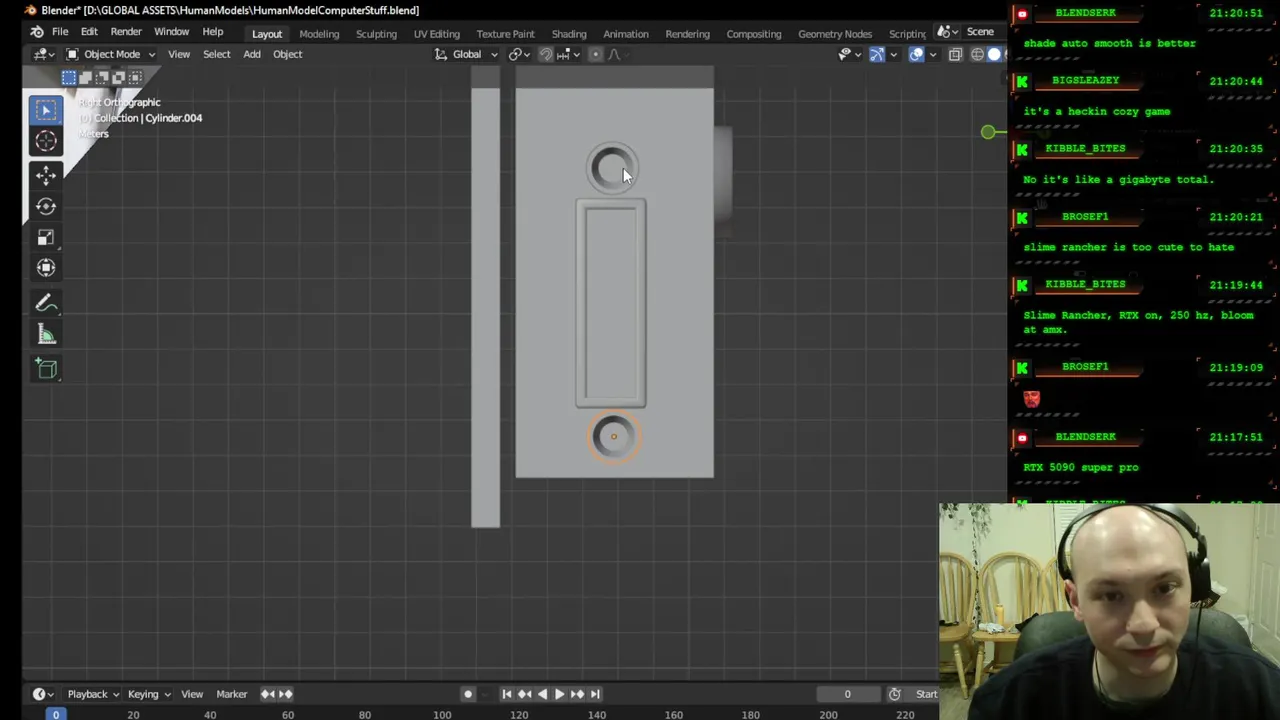Switch to the Shading workspace tab
Viewport: 1280px width, 720px height.
[x=569, y=33]
